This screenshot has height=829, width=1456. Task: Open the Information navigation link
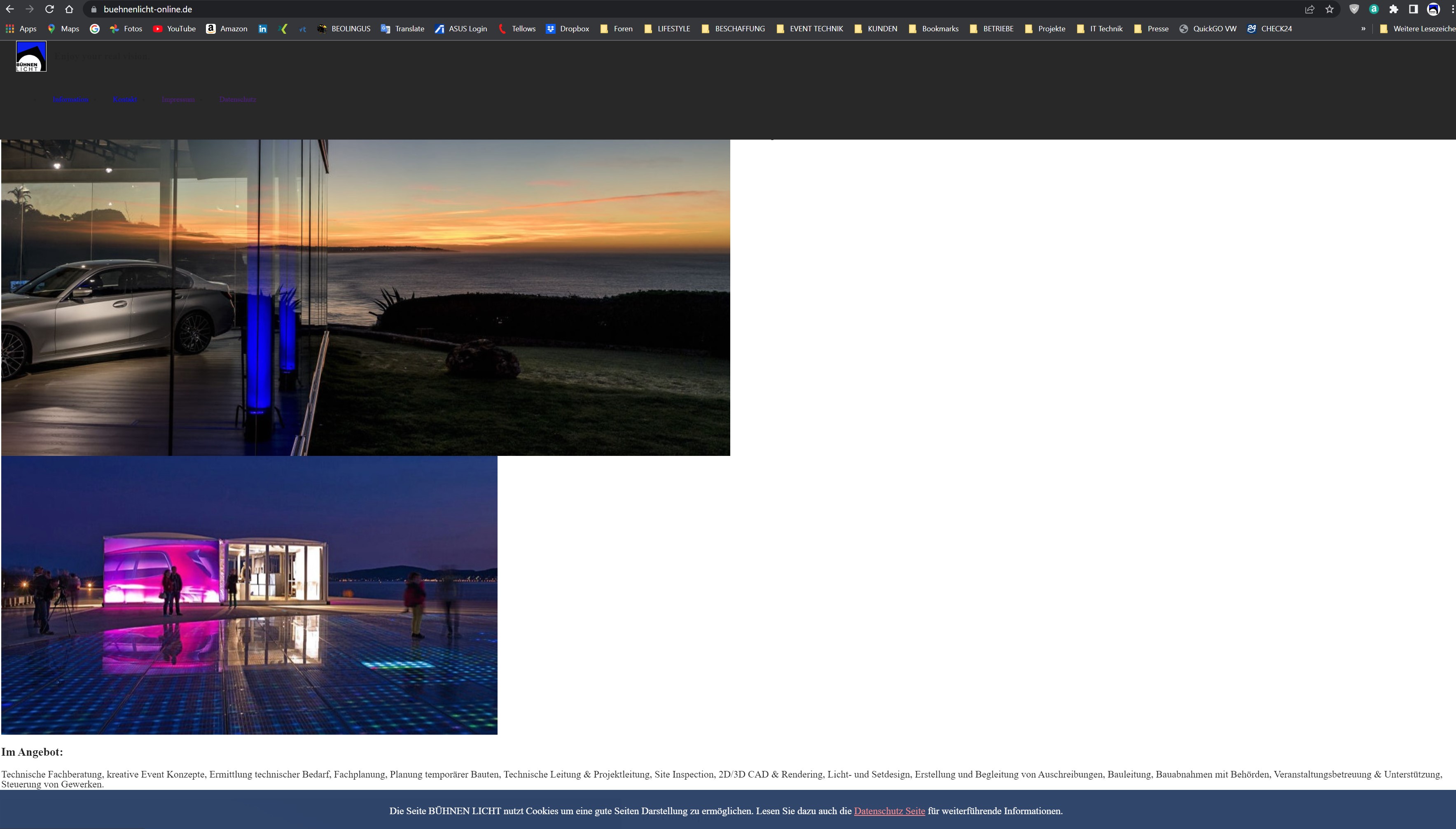tap(70, 100)
